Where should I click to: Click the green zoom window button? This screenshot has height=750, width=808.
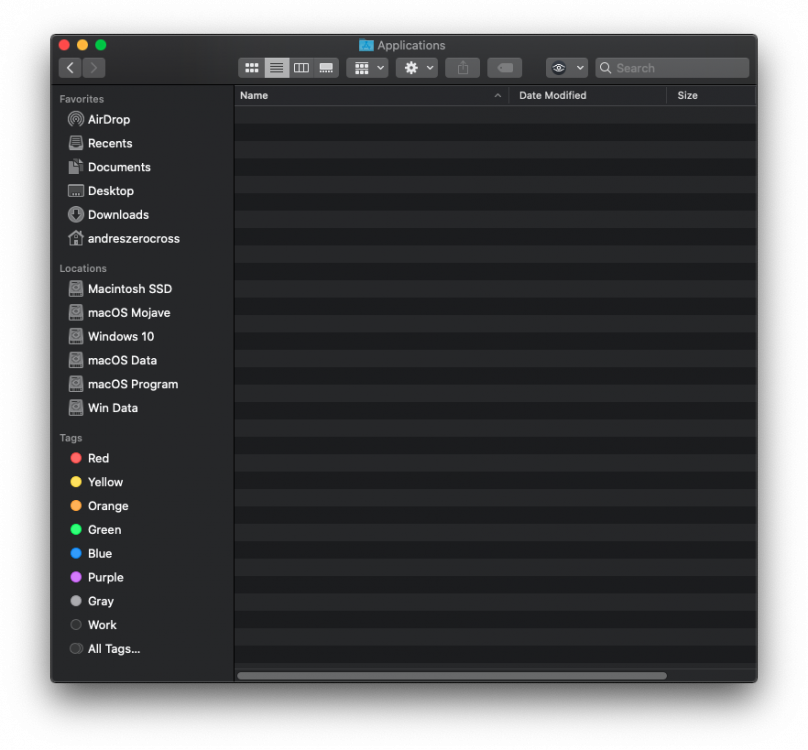click(101, 45)
